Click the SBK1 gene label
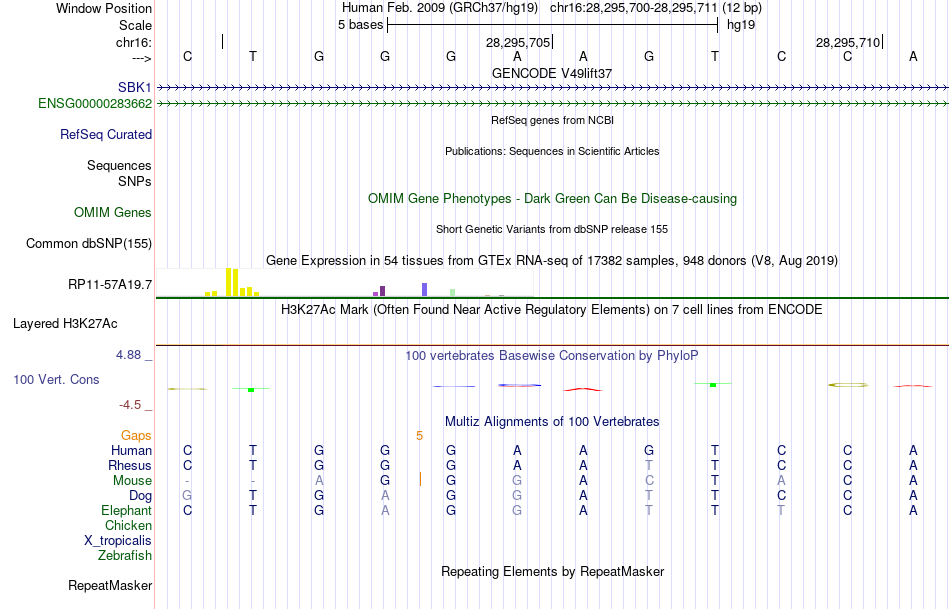950x609 pixels. 135,88
